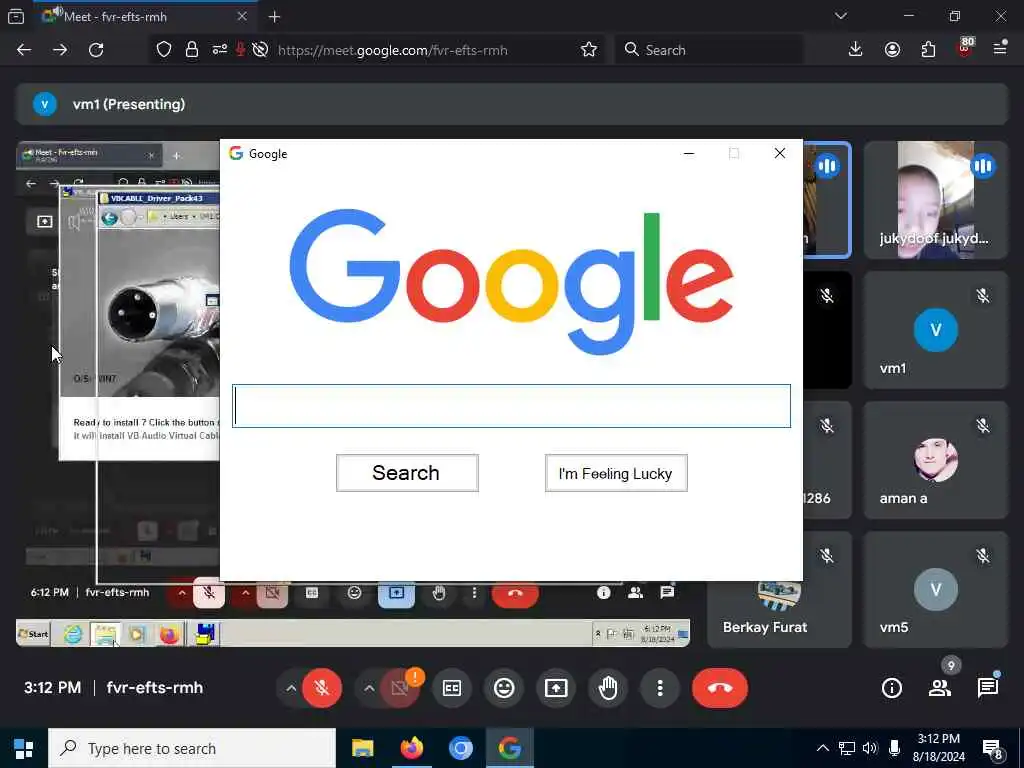Turn on closed captions
Viewport: 1024px width, 768px height.
452,688
